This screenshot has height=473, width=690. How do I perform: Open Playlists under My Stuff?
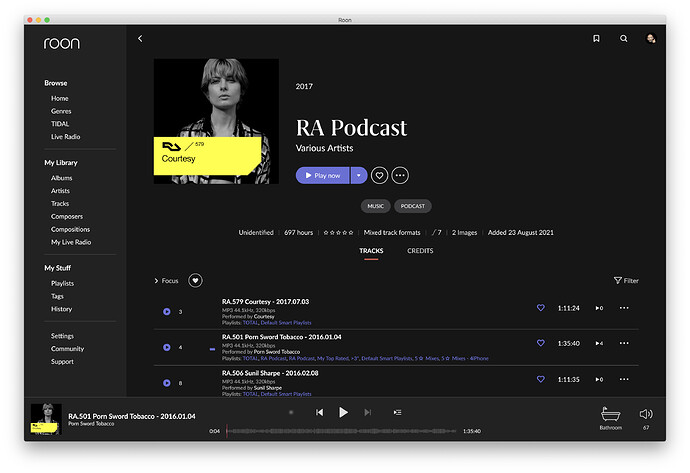pyautogui.click(x=62, y=283)
